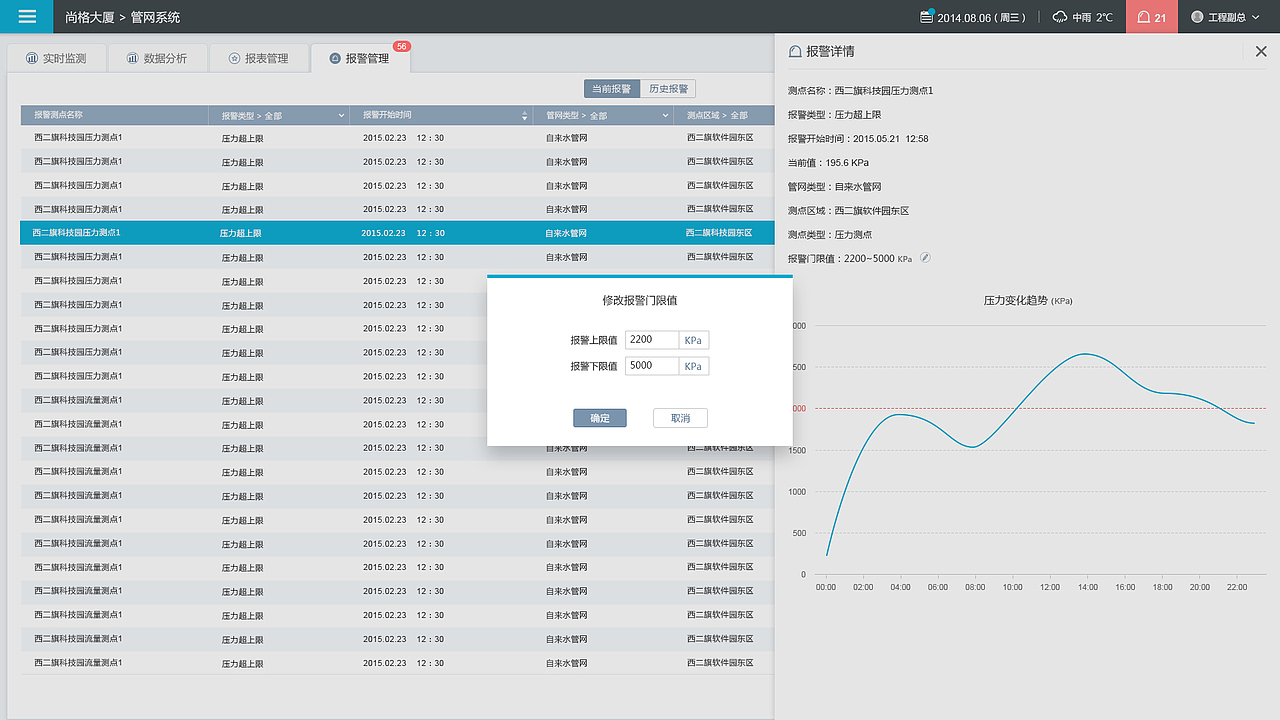Click the 修改报警门限值 dialog title

pyautogui.click(x=640, y=300)
